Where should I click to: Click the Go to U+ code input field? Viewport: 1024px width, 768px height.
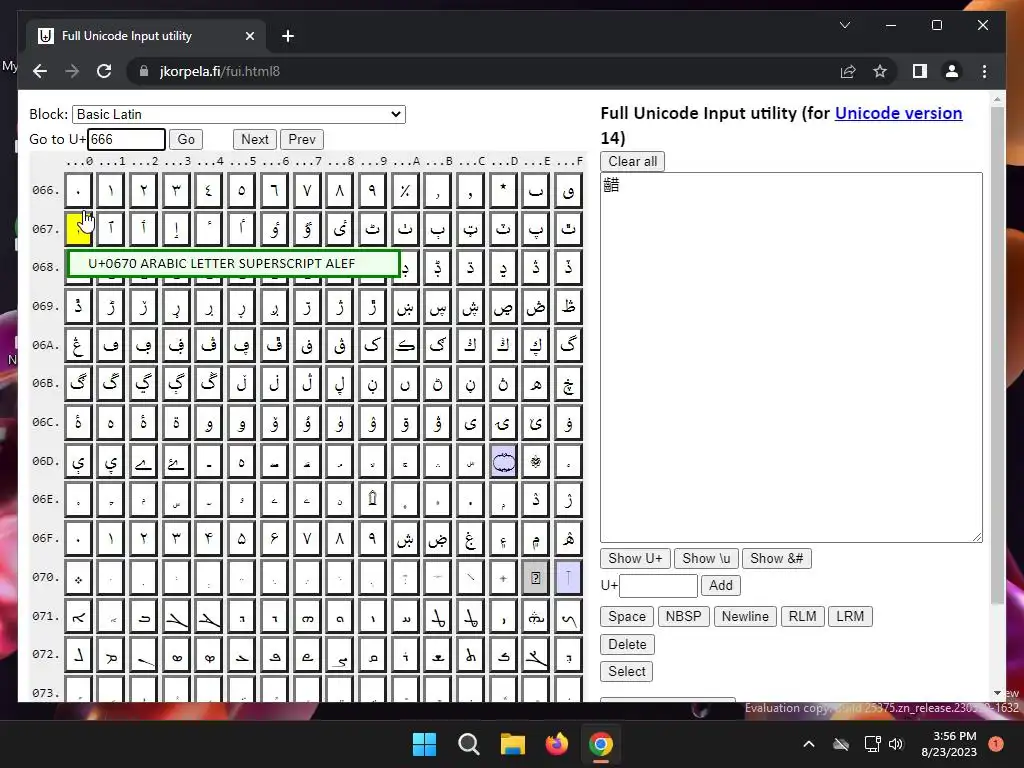(126, 139)
